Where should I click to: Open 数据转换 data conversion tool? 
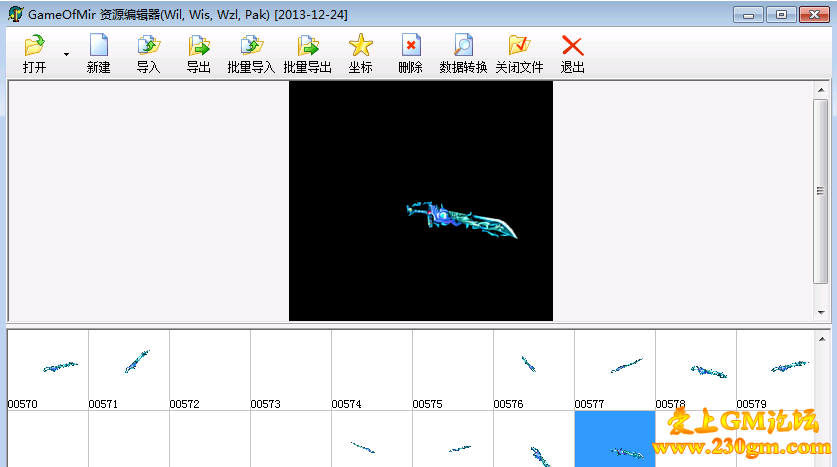463,53
